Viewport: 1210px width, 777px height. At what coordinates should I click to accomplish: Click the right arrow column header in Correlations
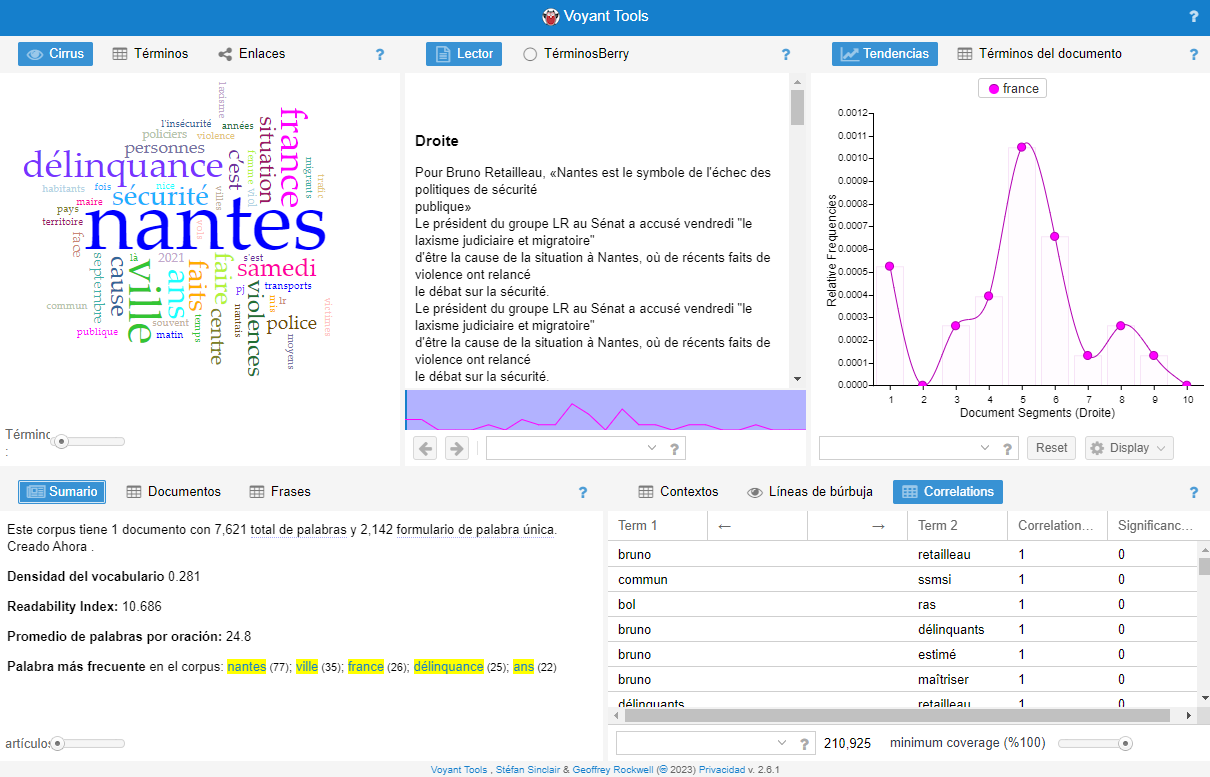click(878, 526)
